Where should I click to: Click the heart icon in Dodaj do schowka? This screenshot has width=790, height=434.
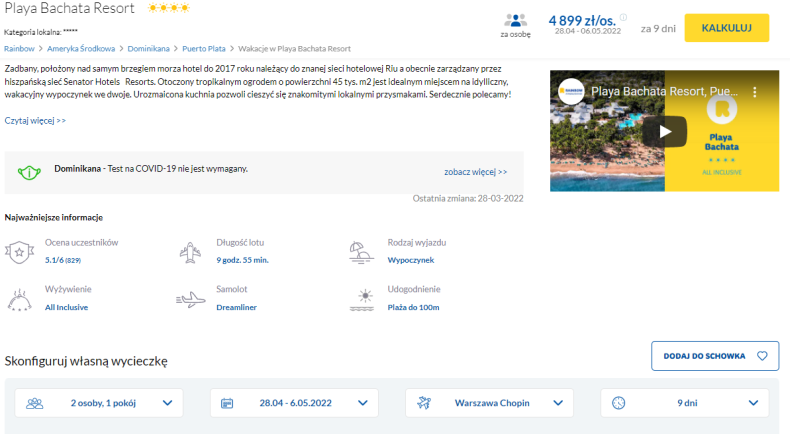pos(762,356)
